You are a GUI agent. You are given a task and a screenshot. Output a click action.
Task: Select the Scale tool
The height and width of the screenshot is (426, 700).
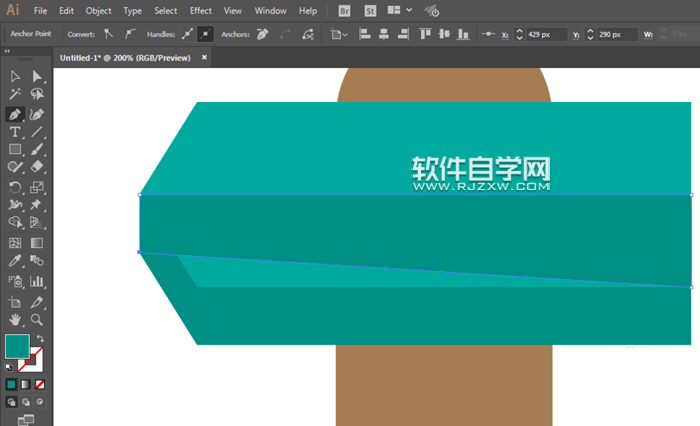37,187
